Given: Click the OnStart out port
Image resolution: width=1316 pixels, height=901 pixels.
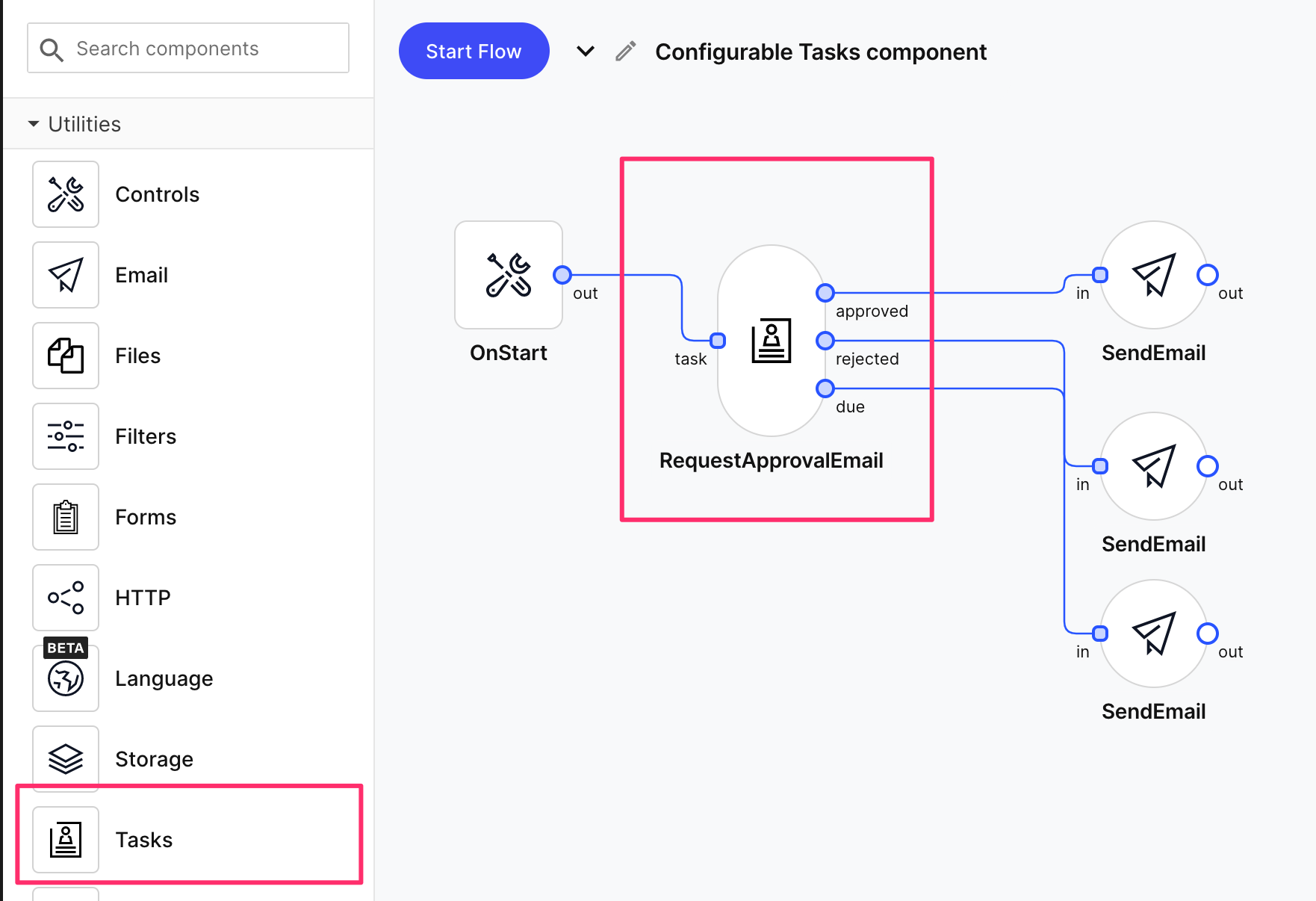Looking at the screenshot, I should pyautogui.click(x=562, y=275).
